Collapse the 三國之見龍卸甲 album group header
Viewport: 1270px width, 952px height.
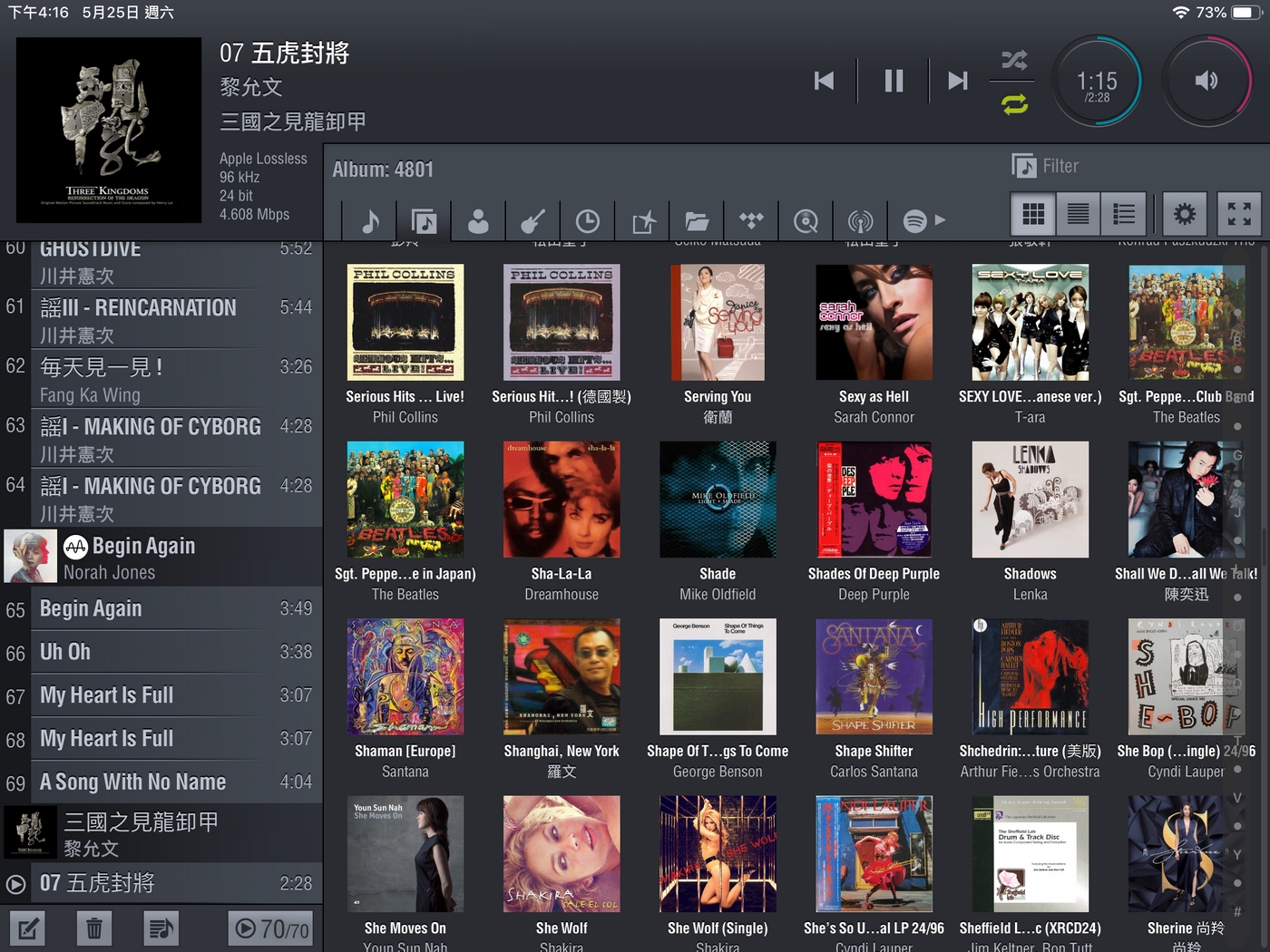click(163, 833)
